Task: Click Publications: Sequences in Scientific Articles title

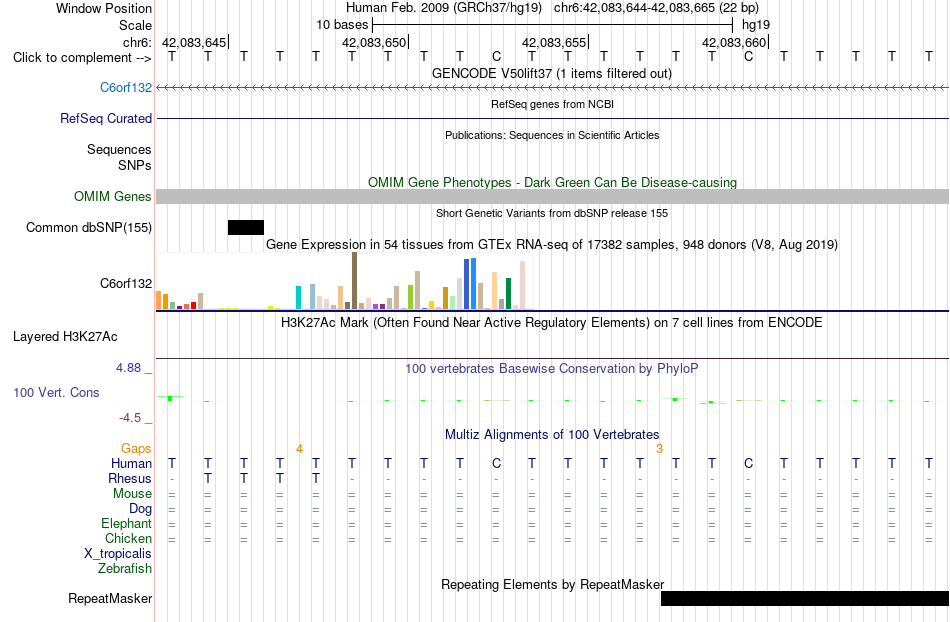Action: tap(552, 136)
